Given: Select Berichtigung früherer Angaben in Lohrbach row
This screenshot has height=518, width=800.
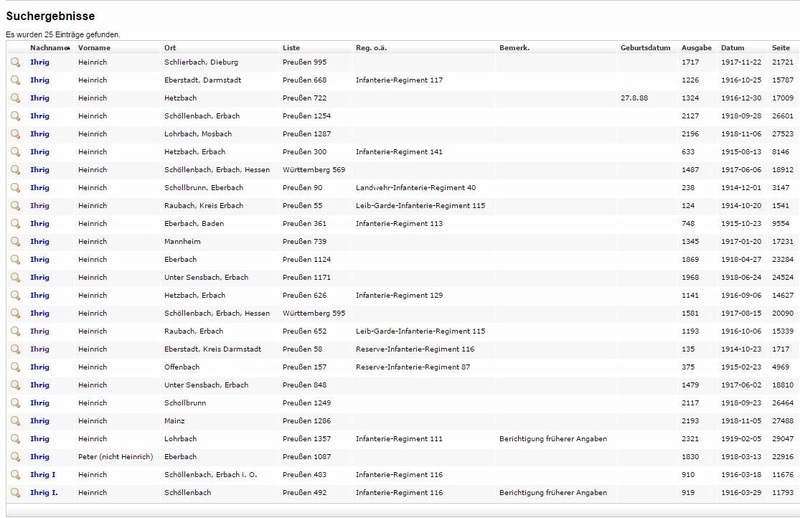Looking at the screenshot, I should pos(553,439).
